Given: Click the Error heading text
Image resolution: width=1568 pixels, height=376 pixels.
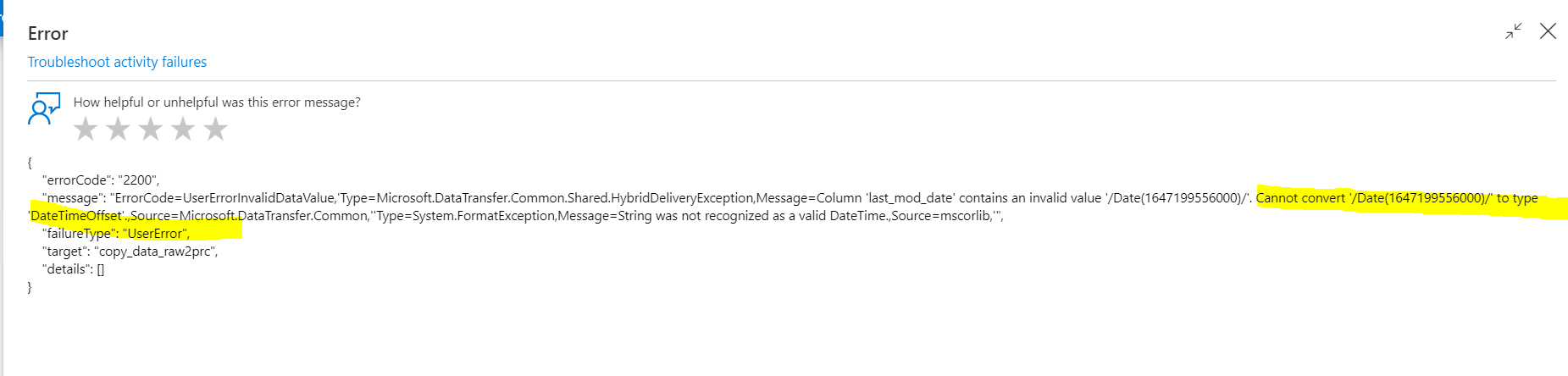Looking at the screenshot, I should [47, 34].
